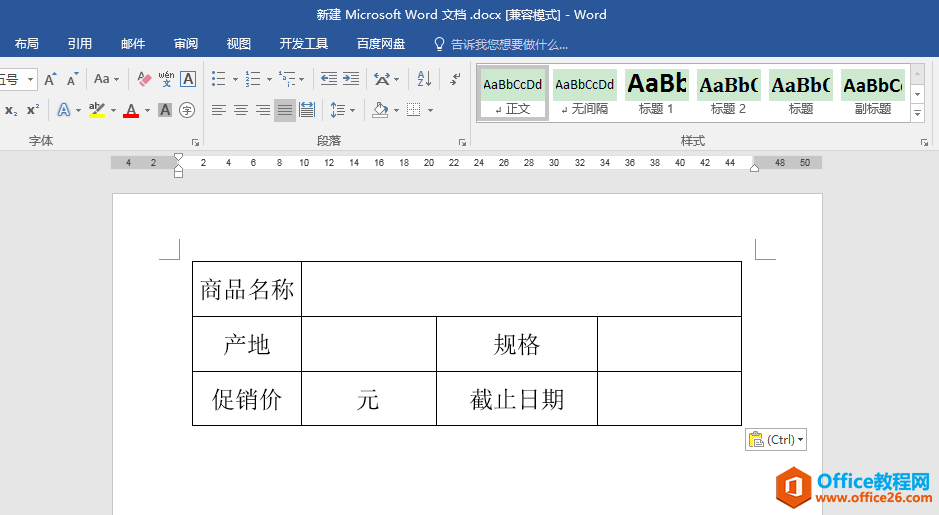Click the Sort A-Z icon

coord(424,79)
